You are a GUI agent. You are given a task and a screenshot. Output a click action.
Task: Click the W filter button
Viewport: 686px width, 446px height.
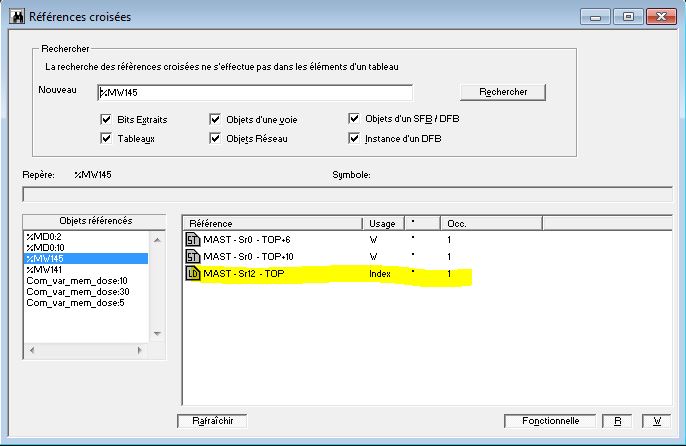(x=657, y=421)
